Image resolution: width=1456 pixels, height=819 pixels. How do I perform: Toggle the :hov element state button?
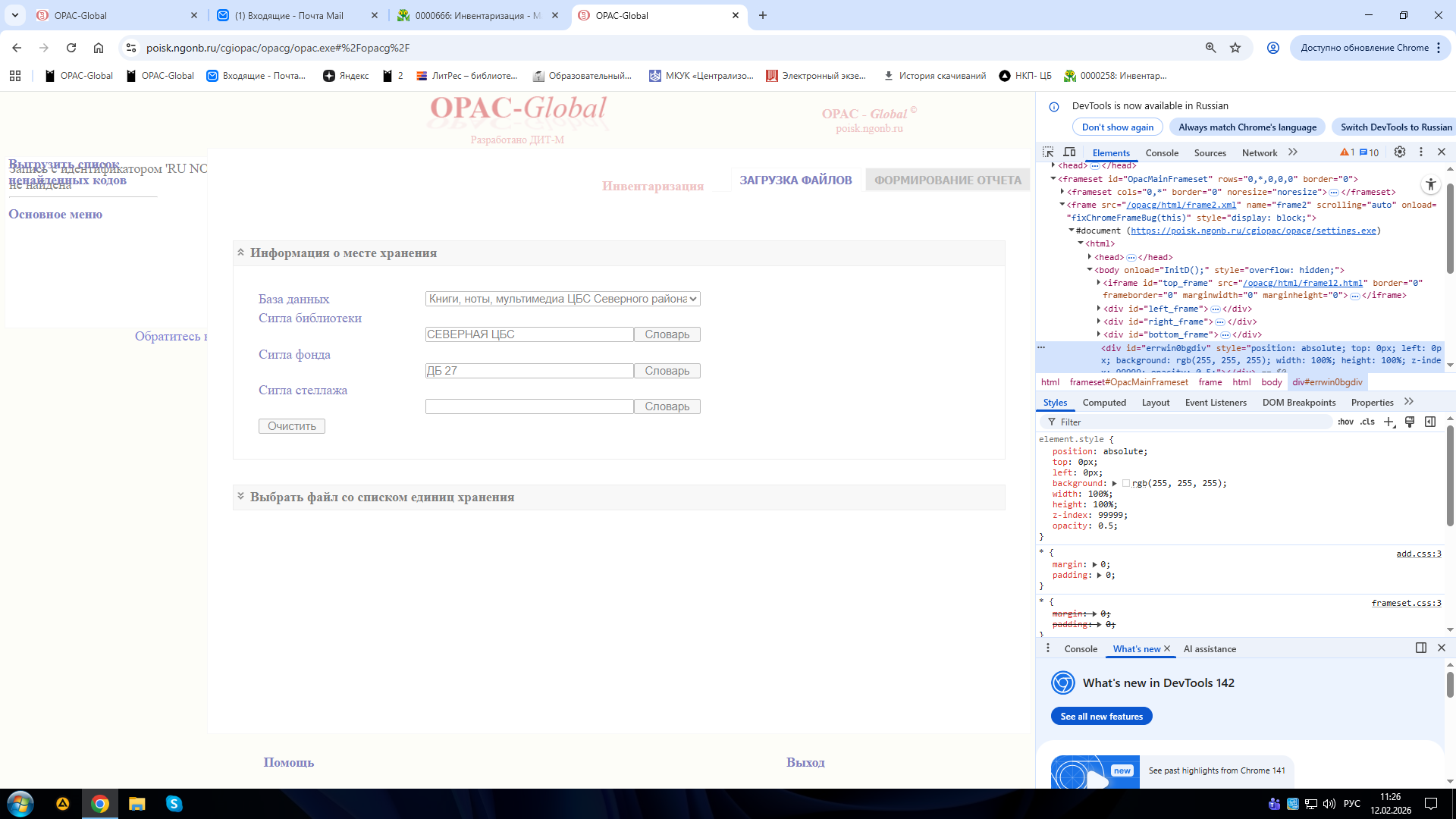(1345, 422)
